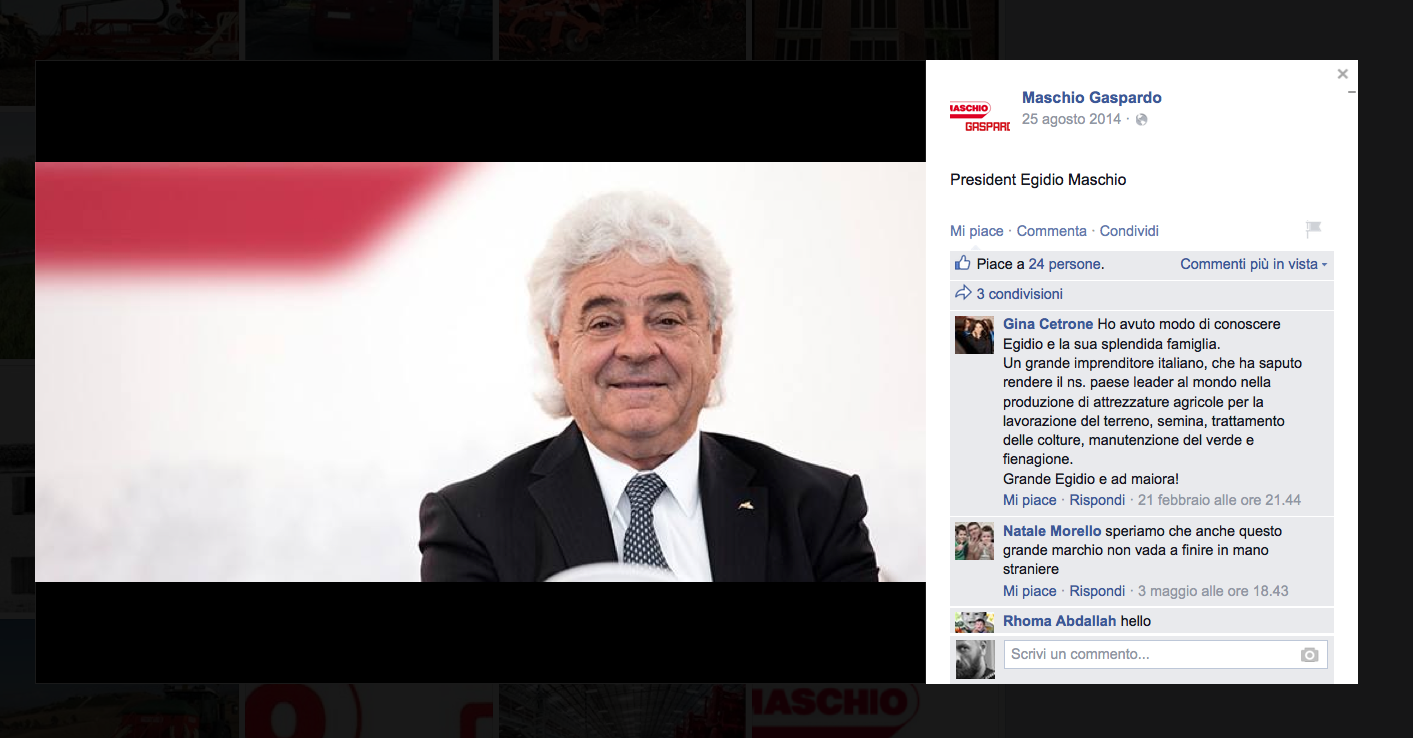Open the post date '25 agosto 2014'
1413x738 pixels.
[1070, 119]
